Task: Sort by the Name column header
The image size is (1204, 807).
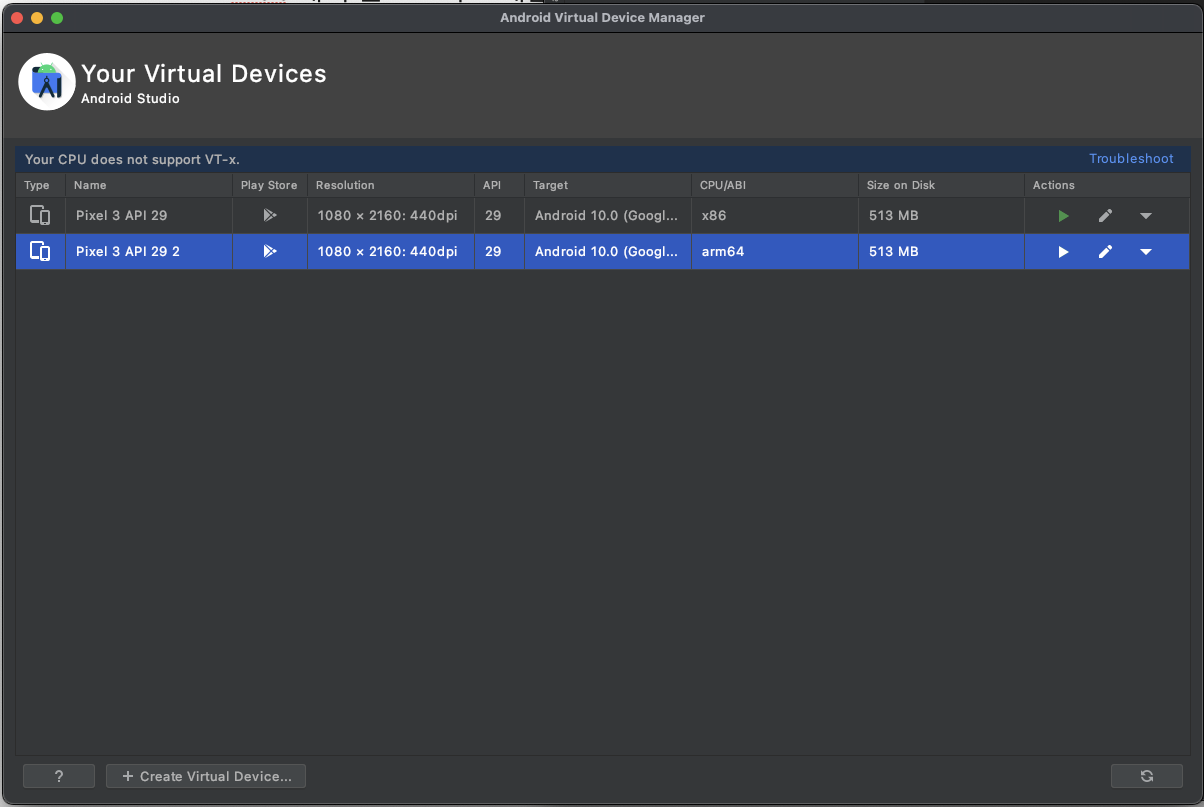Action: click(149, 185)
